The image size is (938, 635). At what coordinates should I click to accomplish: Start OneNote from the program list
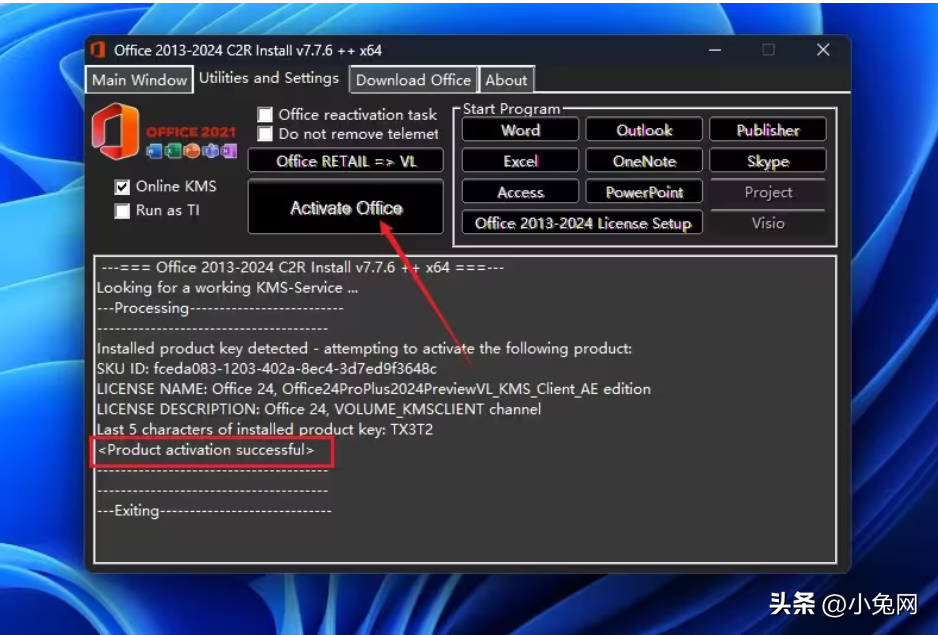pos(644,161)
